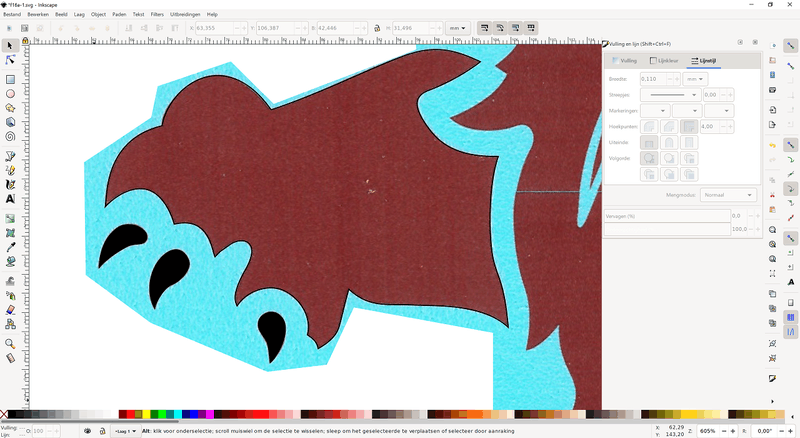The image size is (800, 438).
Task: Open the Bestand menu
Action: point(12,14)
